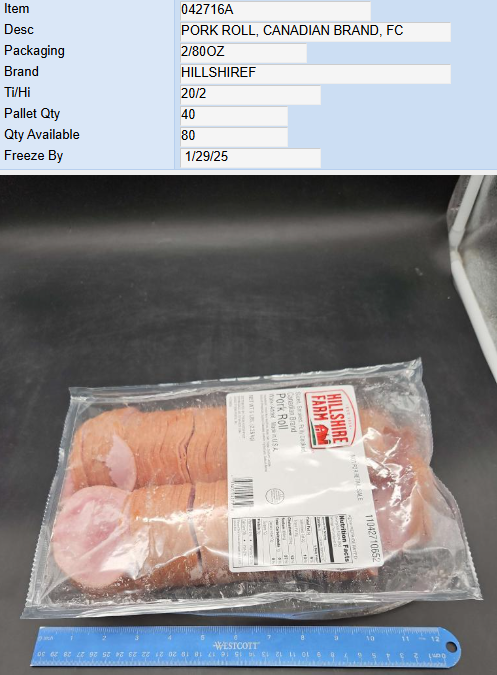The image size is (497, 675).
Task: Click the Ti/Hi field showing 20/2
Action: [x=250, y=95]
